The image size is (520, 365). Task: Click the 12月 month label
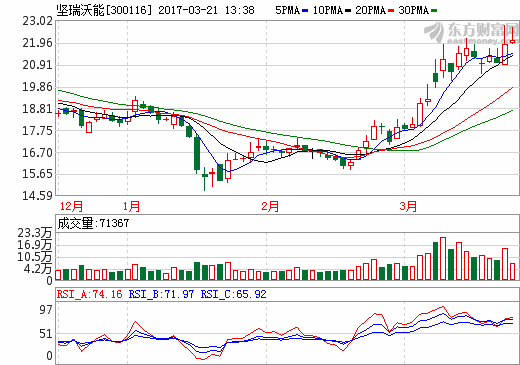pyautogui.click(x=71, y=206)
